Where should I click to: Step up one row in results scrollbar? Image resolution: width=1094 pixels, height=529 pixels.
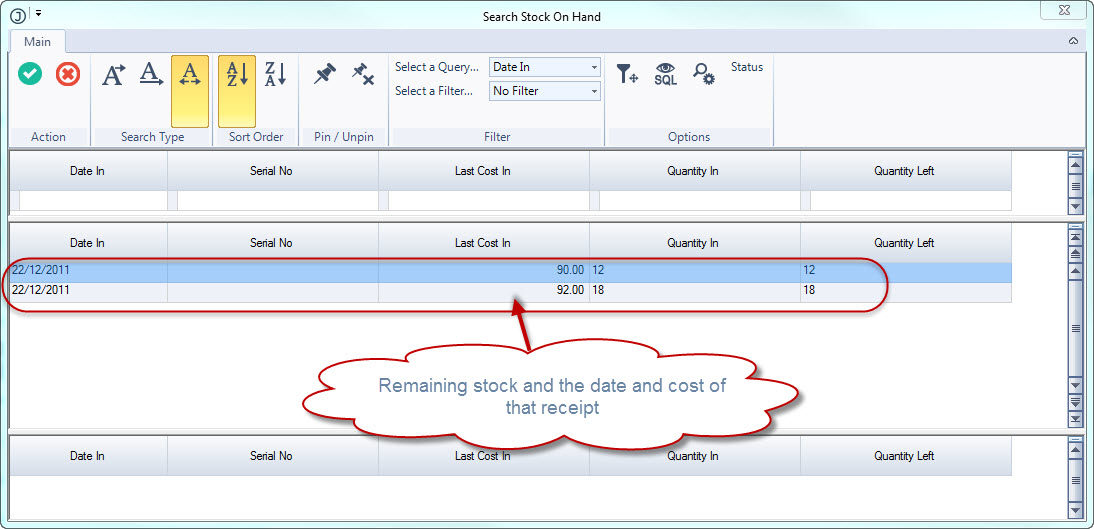(1075, 269)
